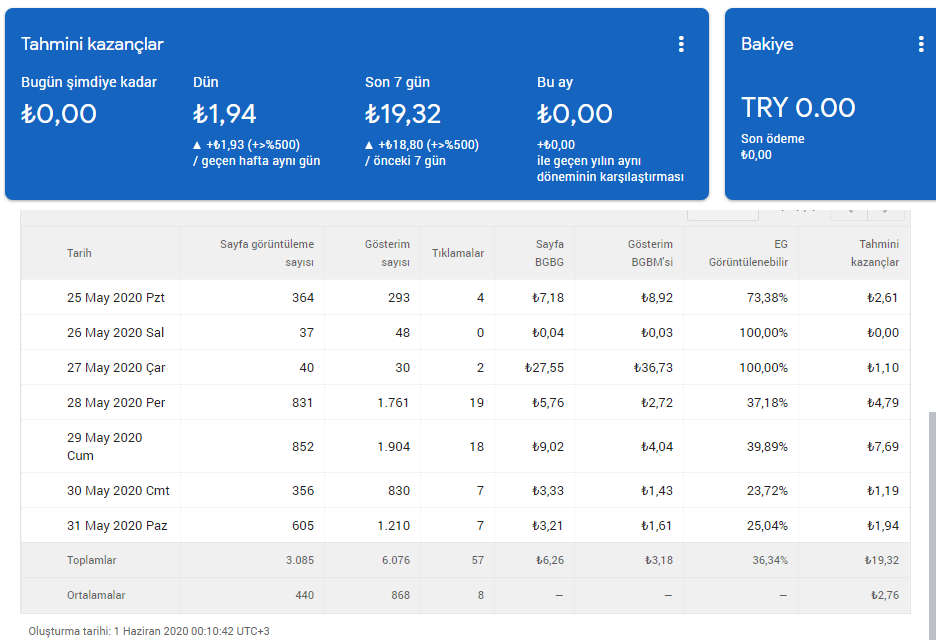Open the Tahmini kazançlar three-dot menu
The height and width of the screenshot is (644, 936).
pos(681,44)
